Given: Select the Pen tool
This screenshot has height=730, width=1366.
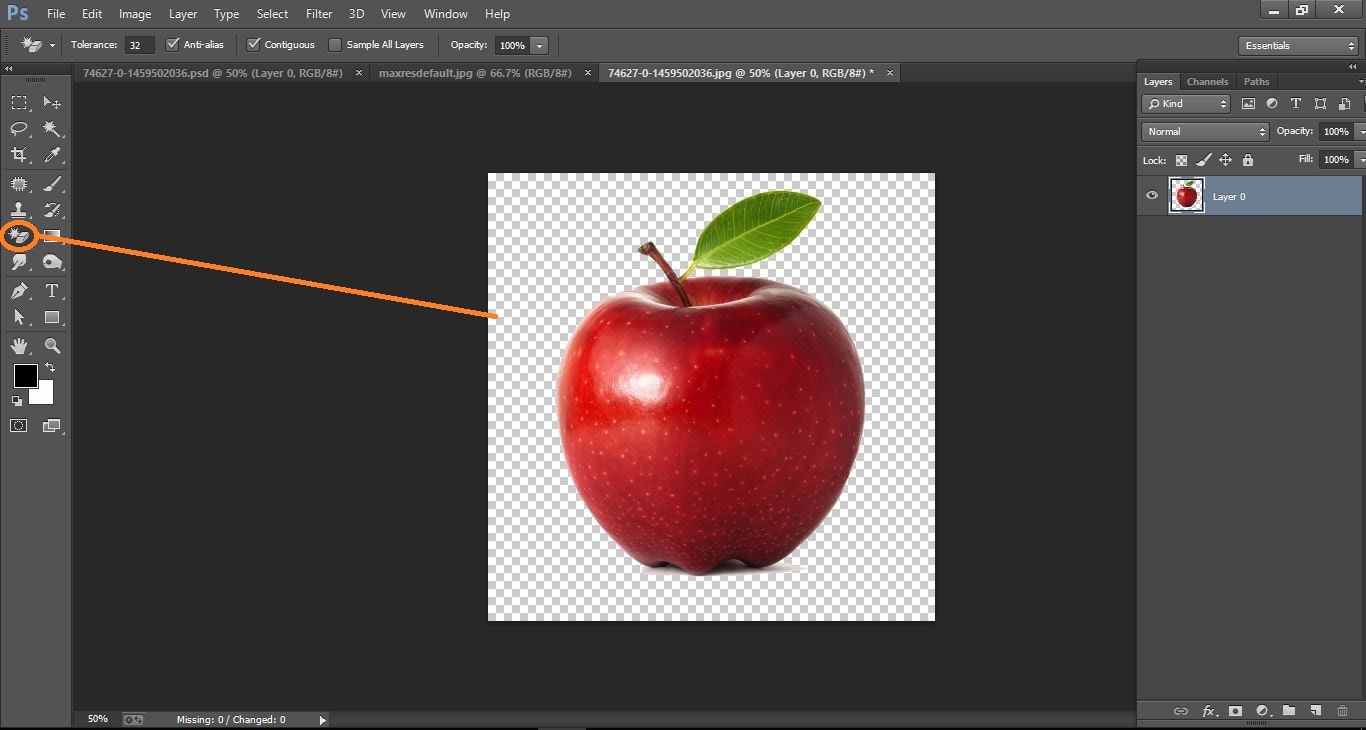Looking at the screenshot, I should 19,291.
